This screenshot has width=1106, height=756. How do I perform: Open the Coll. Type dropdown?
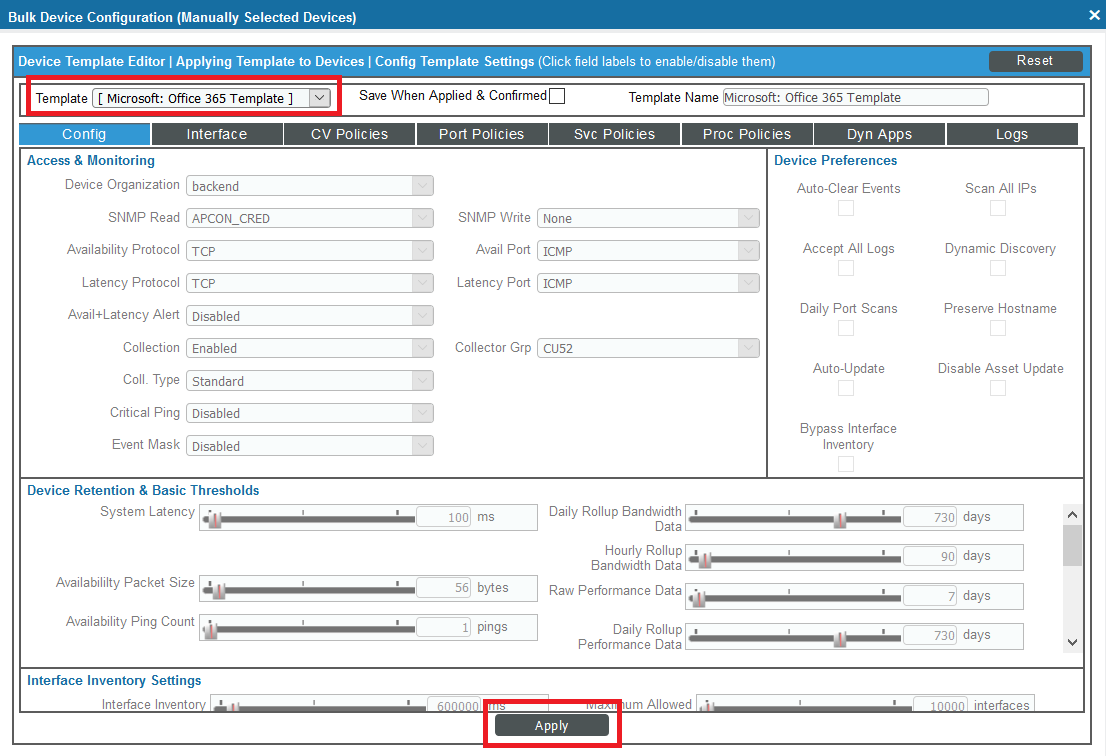point(310,381)
